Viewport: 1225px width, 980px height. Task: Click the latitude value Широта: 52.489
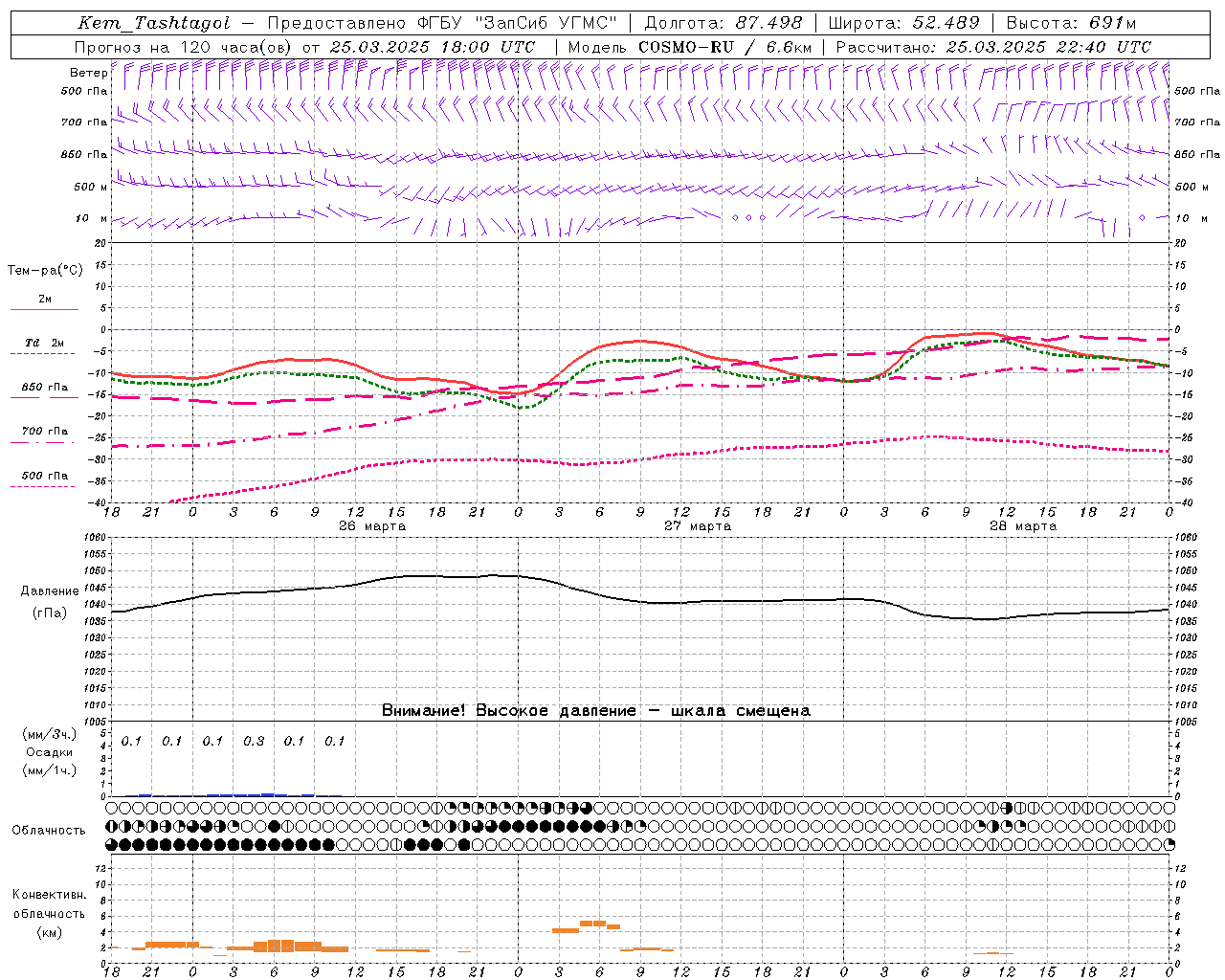pos(904,23)
